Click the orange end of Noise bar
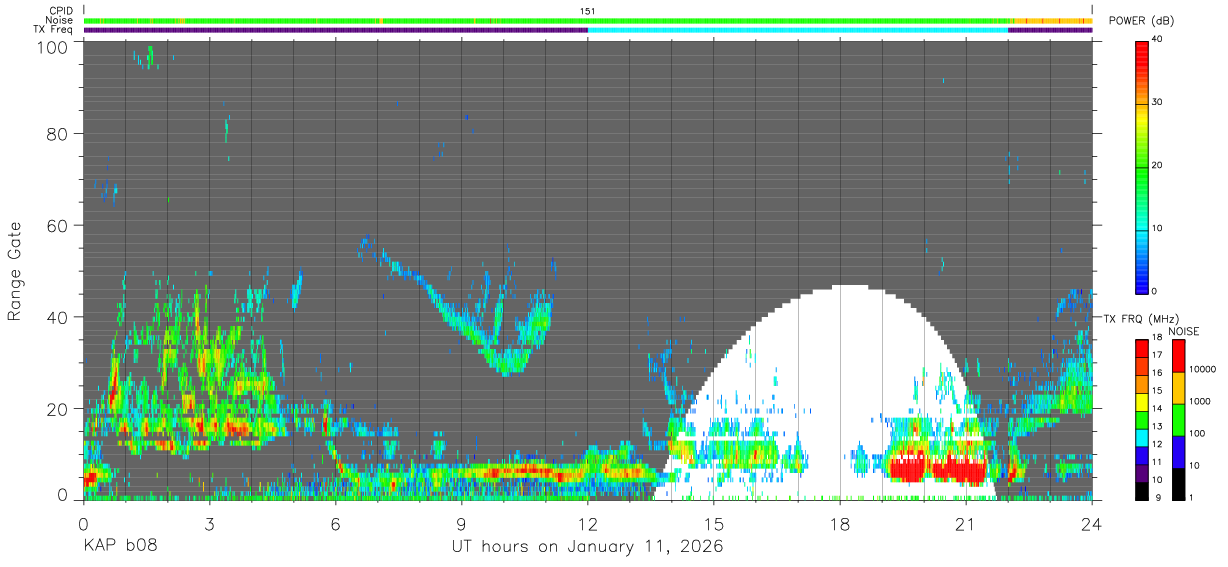This screenshot has width=1228, height=567. point(1051,20)
